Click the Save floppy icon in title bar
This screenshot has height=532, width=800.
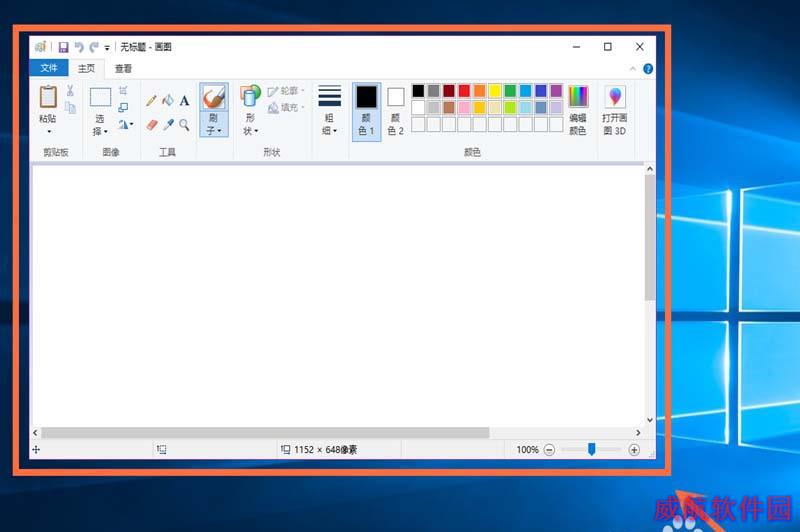(x=63, y=47)
